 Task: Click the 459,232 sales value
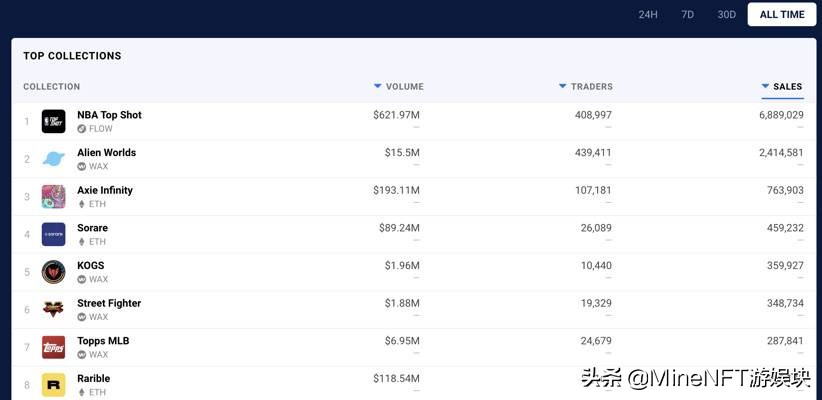785,228
